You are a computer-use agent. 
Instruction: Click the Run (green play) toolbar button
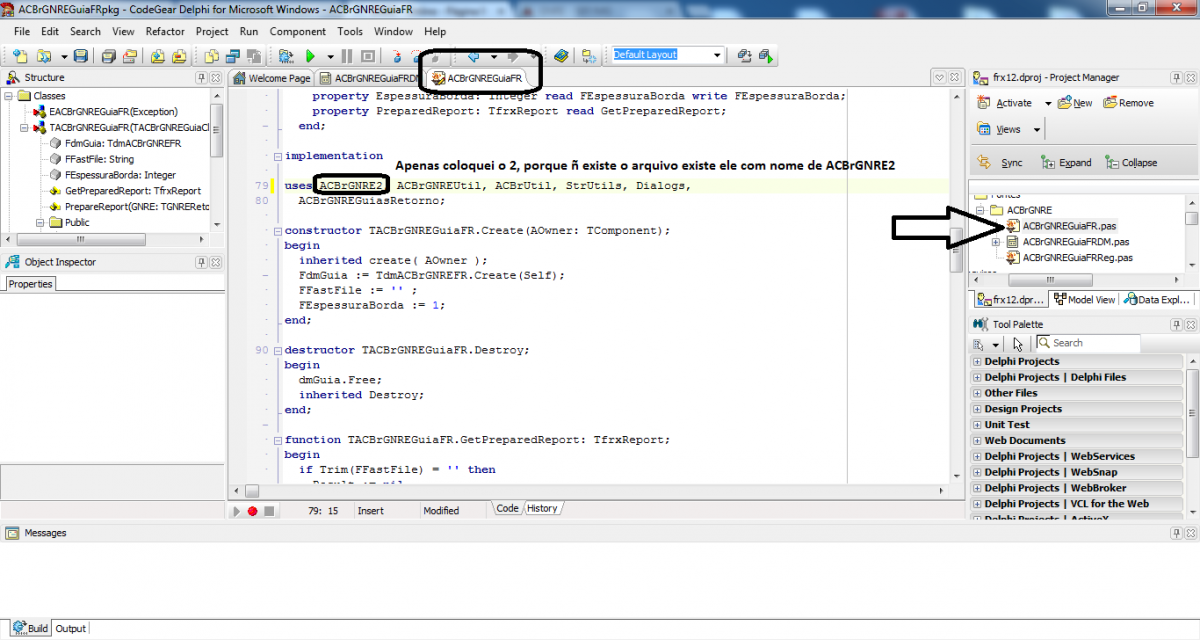[x=310, y=56]
